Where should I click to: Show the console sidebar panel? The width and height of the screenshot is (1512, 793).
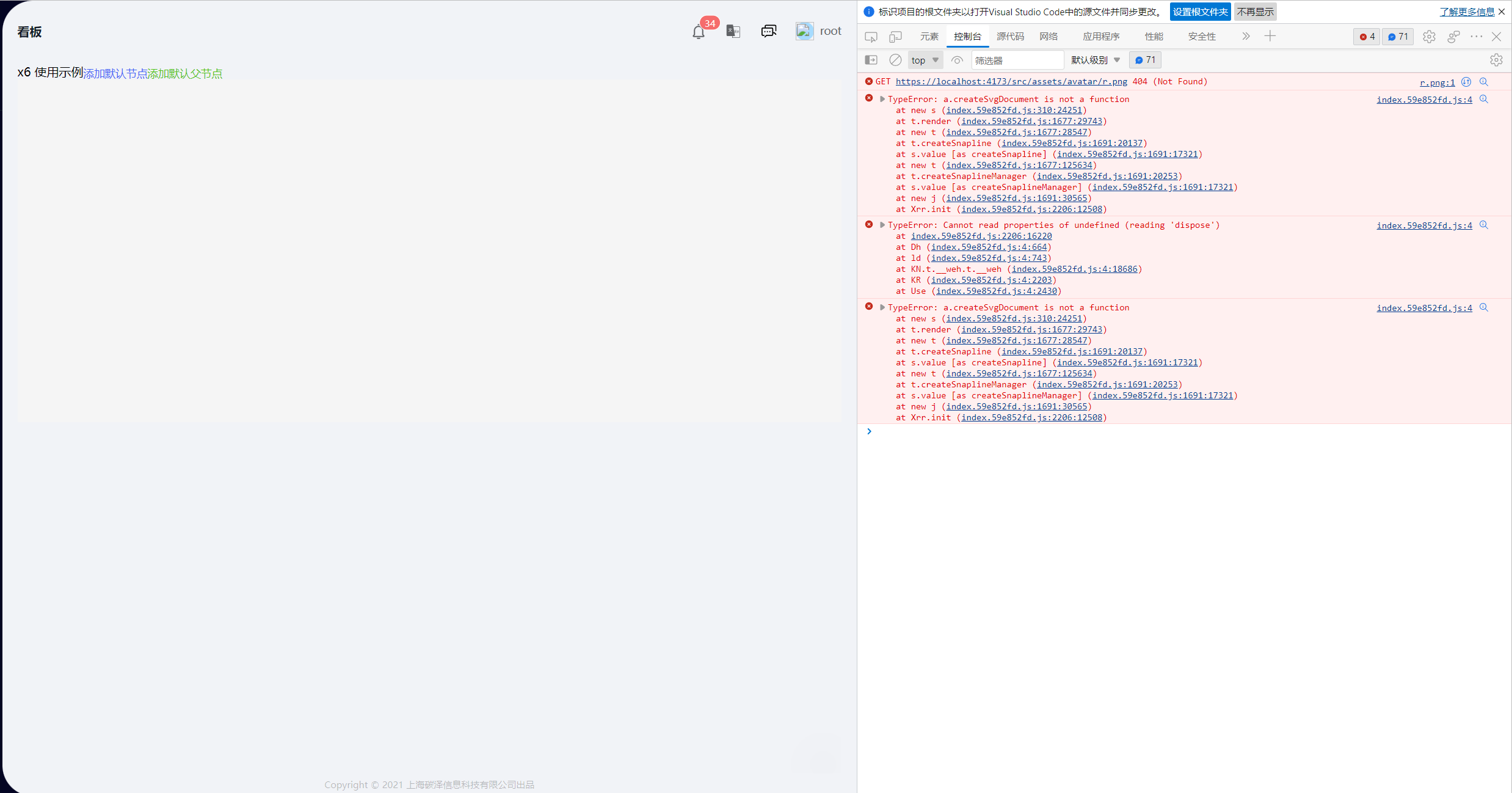tap(871, 60)
